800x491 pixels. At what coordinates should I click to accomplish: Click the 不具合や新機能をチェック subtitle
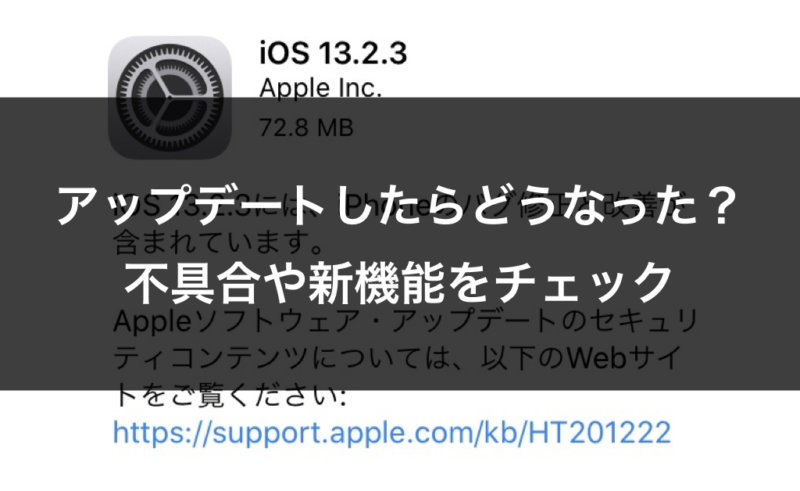pyautogui.click(x=398, y=282)
